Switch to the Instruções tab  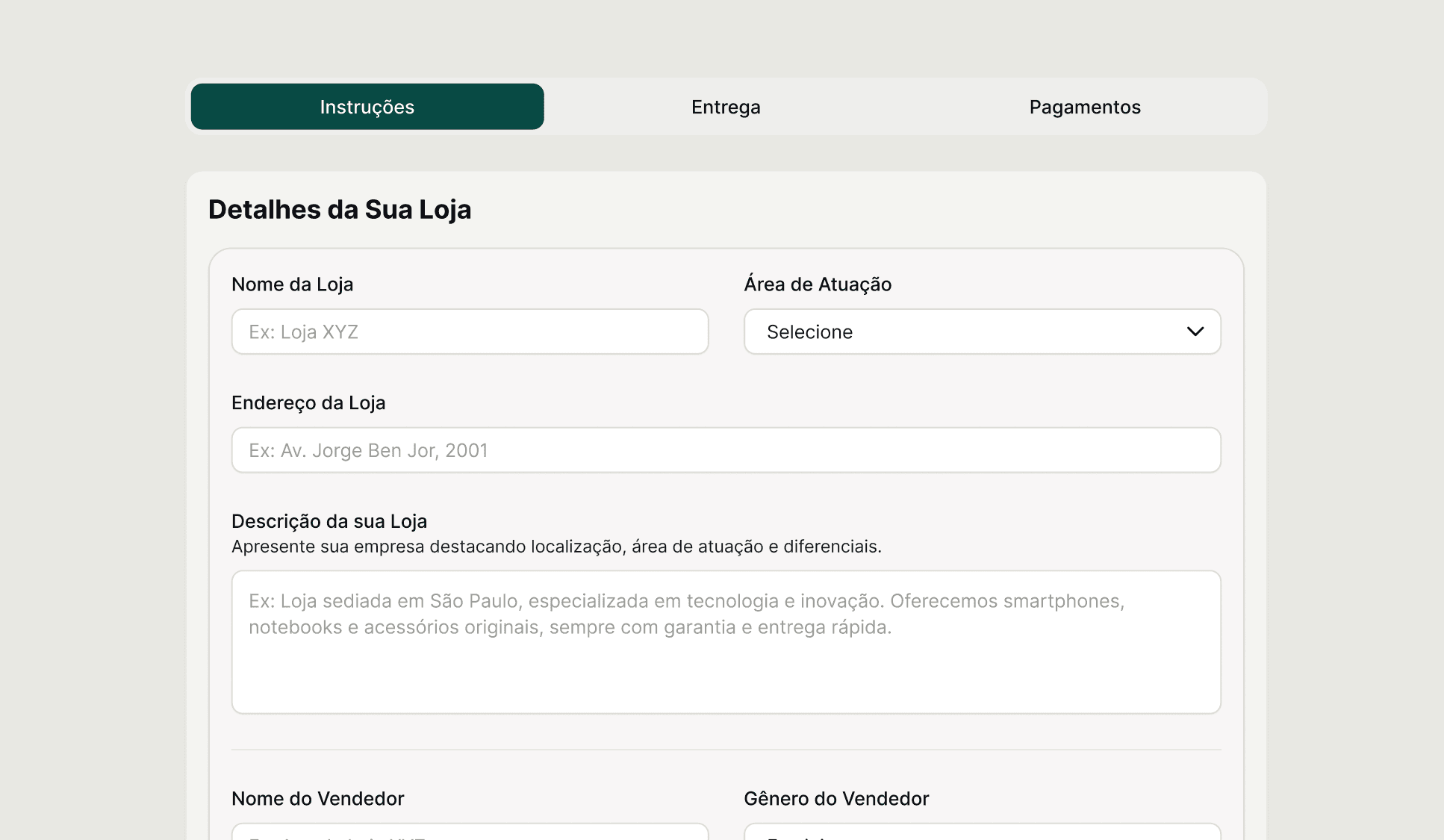point(367,107)
